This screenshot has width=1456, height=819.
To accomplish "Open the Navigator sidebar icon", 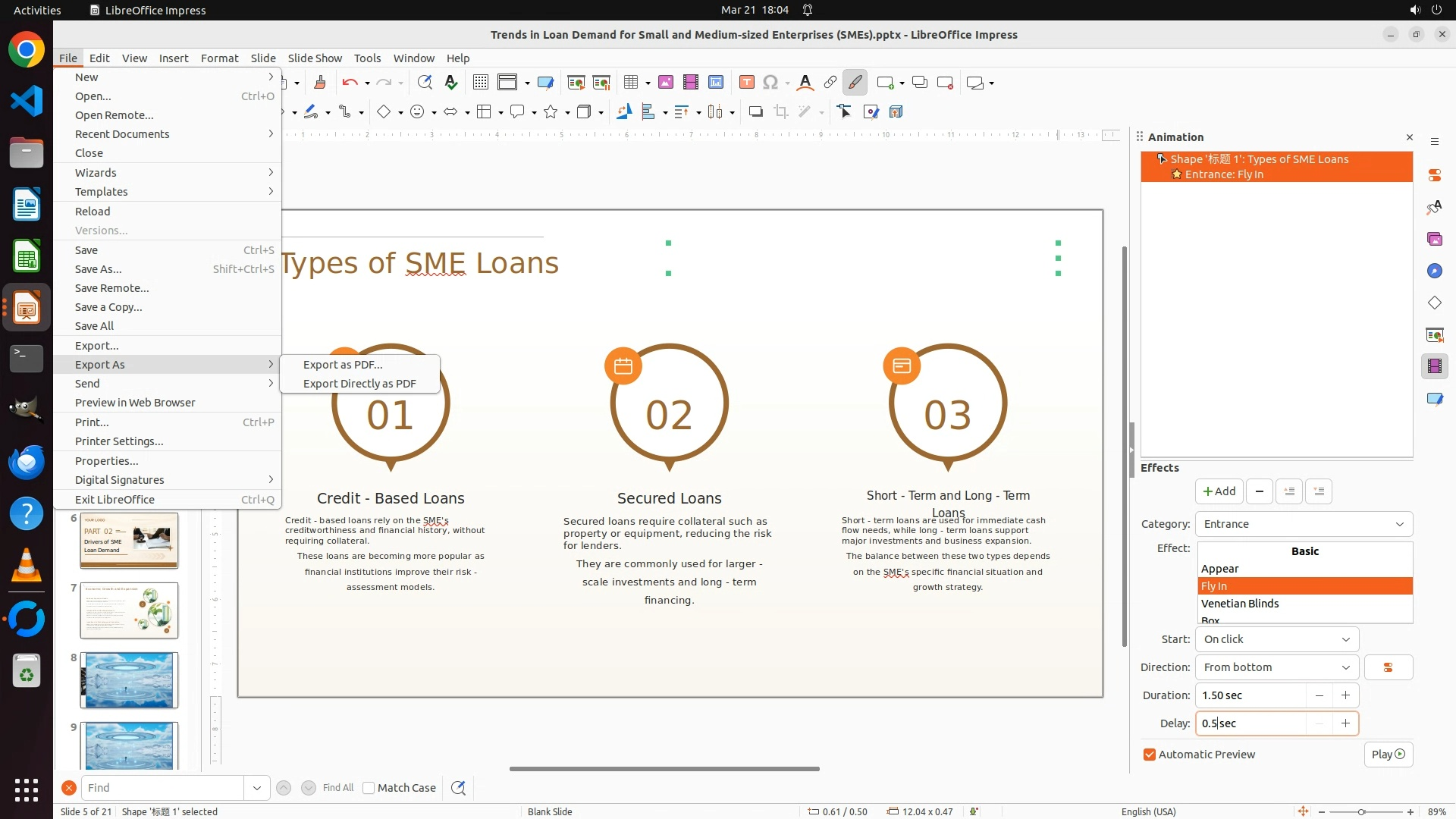I will [1434, 271].
